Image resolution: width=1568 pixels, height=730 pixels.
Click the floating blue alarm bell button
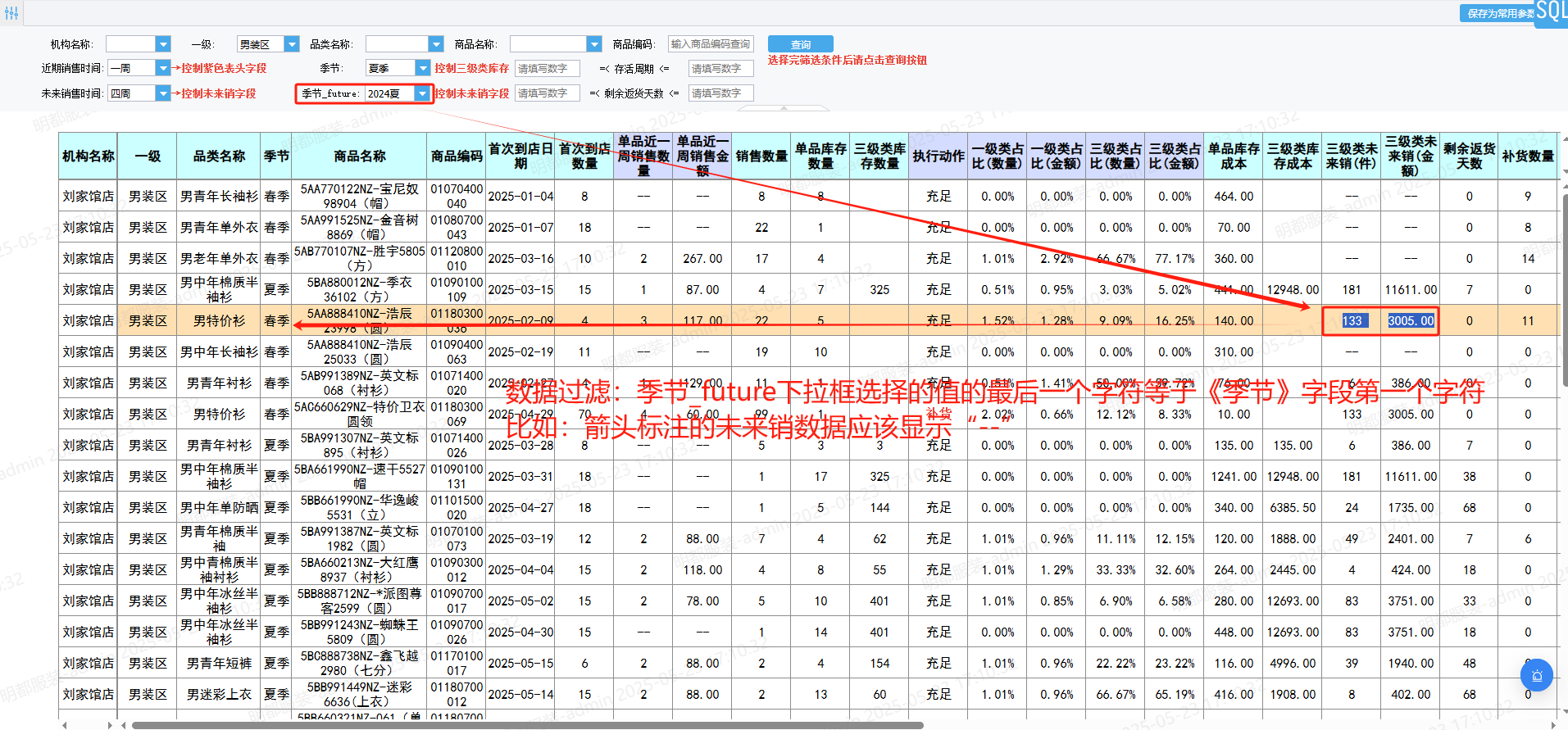click(x=1536, y=675)
